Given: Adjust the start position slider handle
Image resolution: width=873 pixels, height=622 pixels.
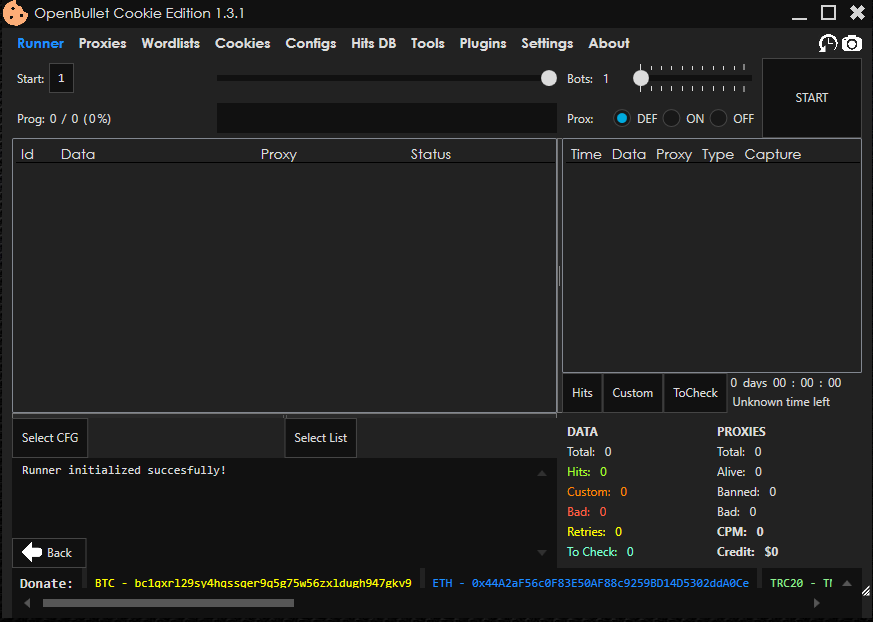Looking at the screenshot, I should [x=549, y=78].
